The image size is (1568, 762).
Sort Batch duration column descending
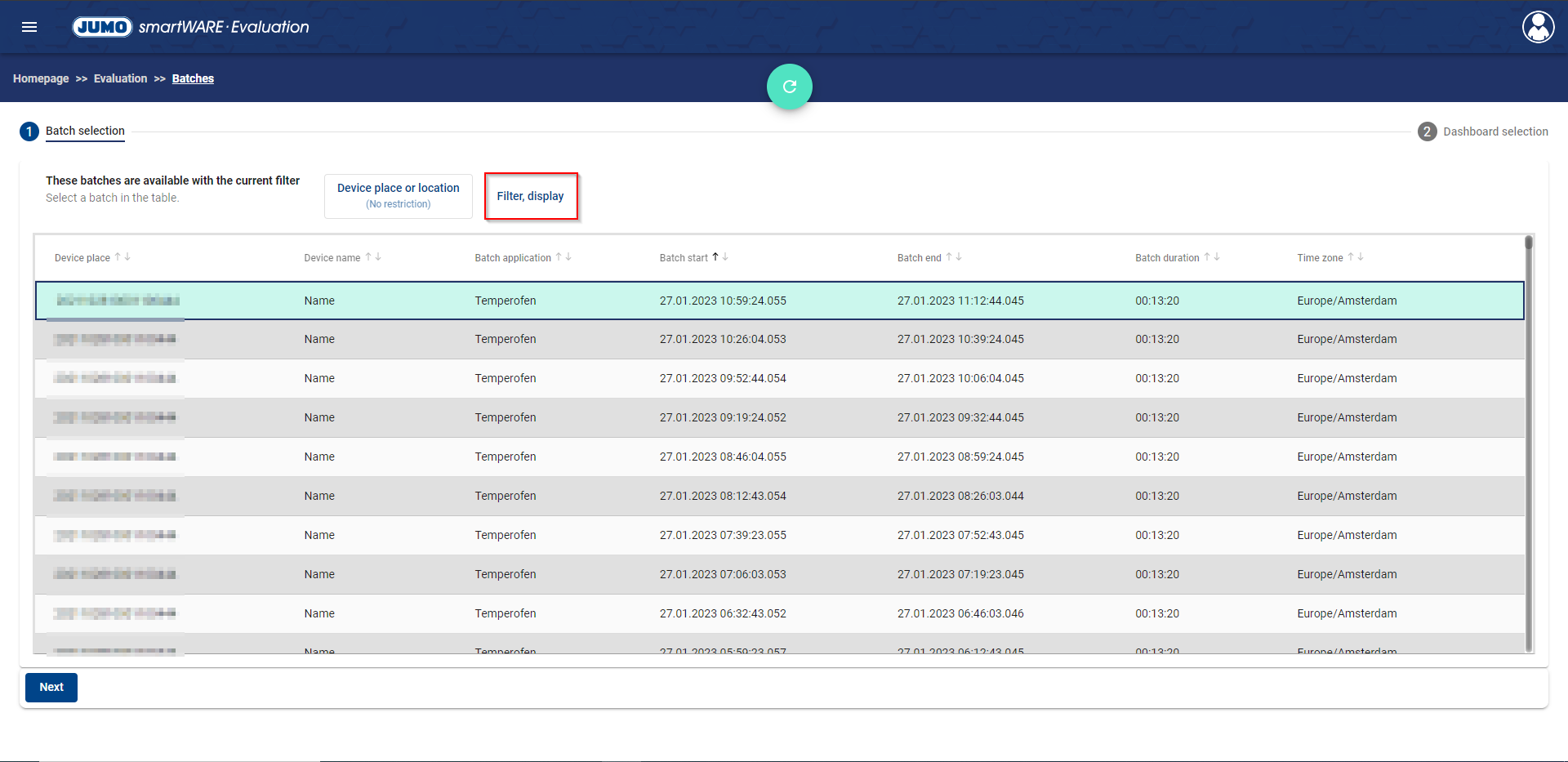tap(1217, 256)
